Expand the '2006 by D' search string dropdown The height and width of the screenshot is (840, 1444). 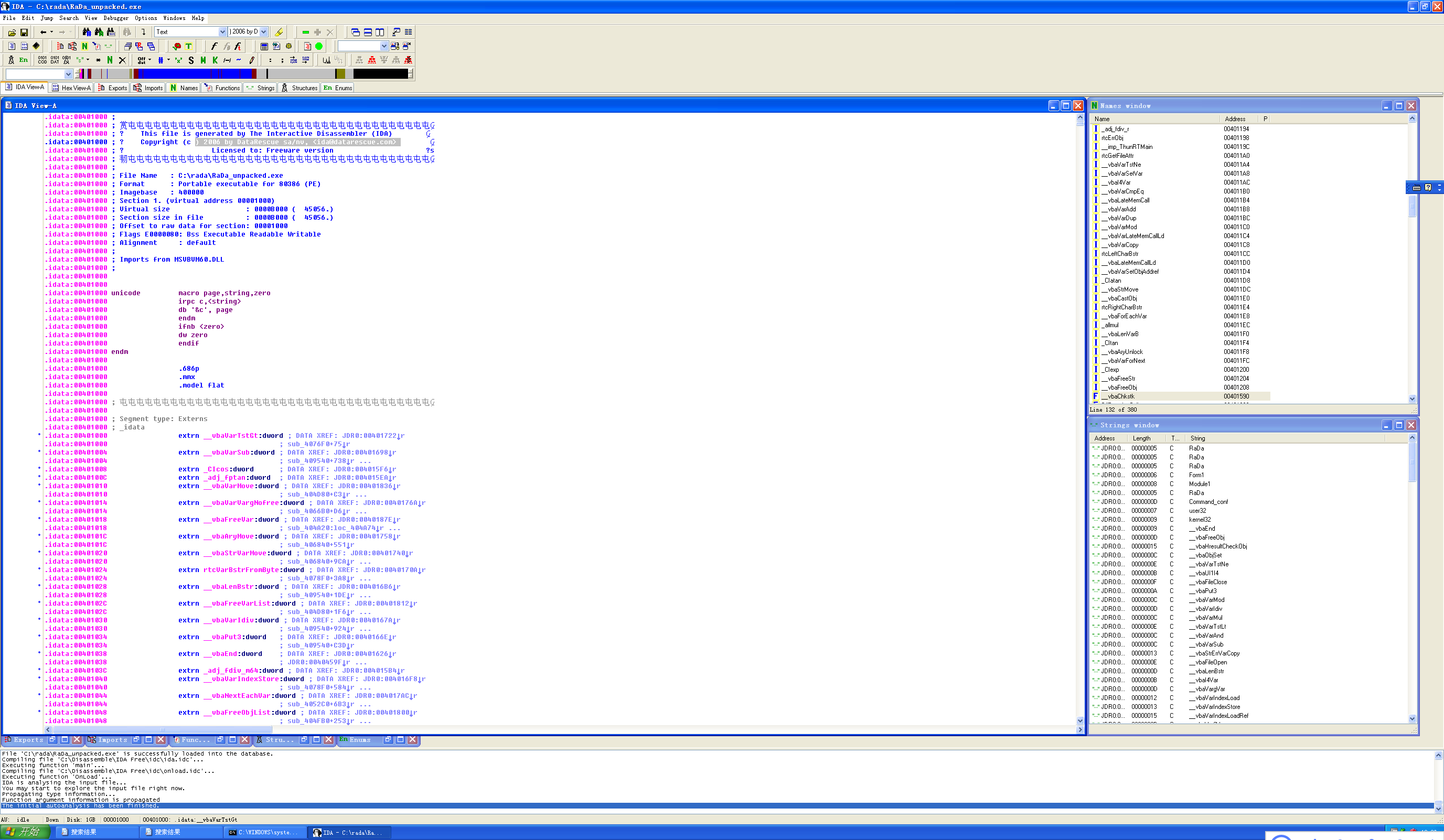tap(264, 32)
